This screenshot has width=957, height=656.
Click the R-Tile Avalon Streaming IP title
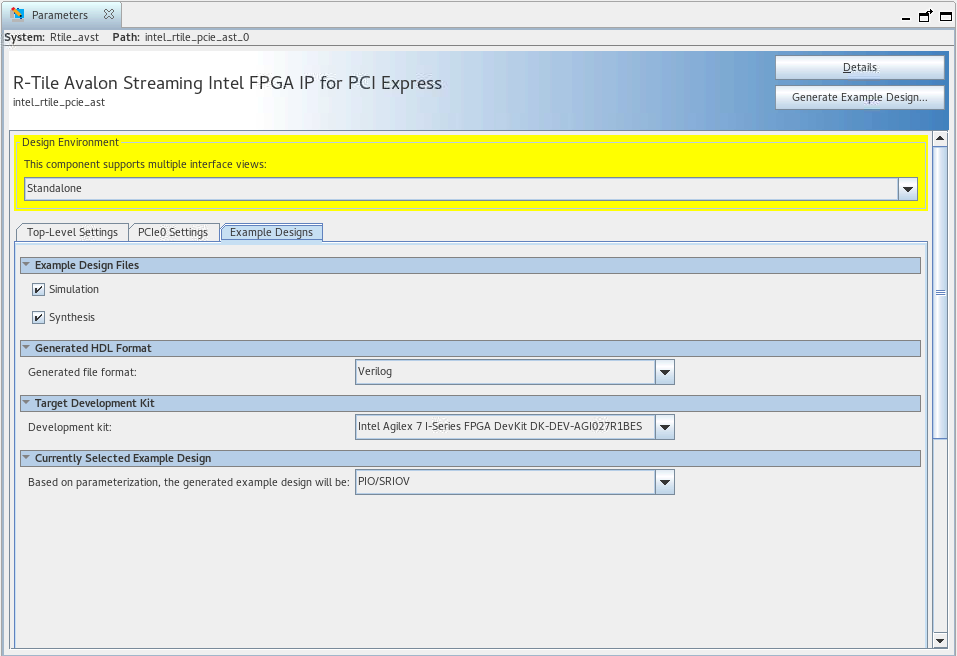227,83
